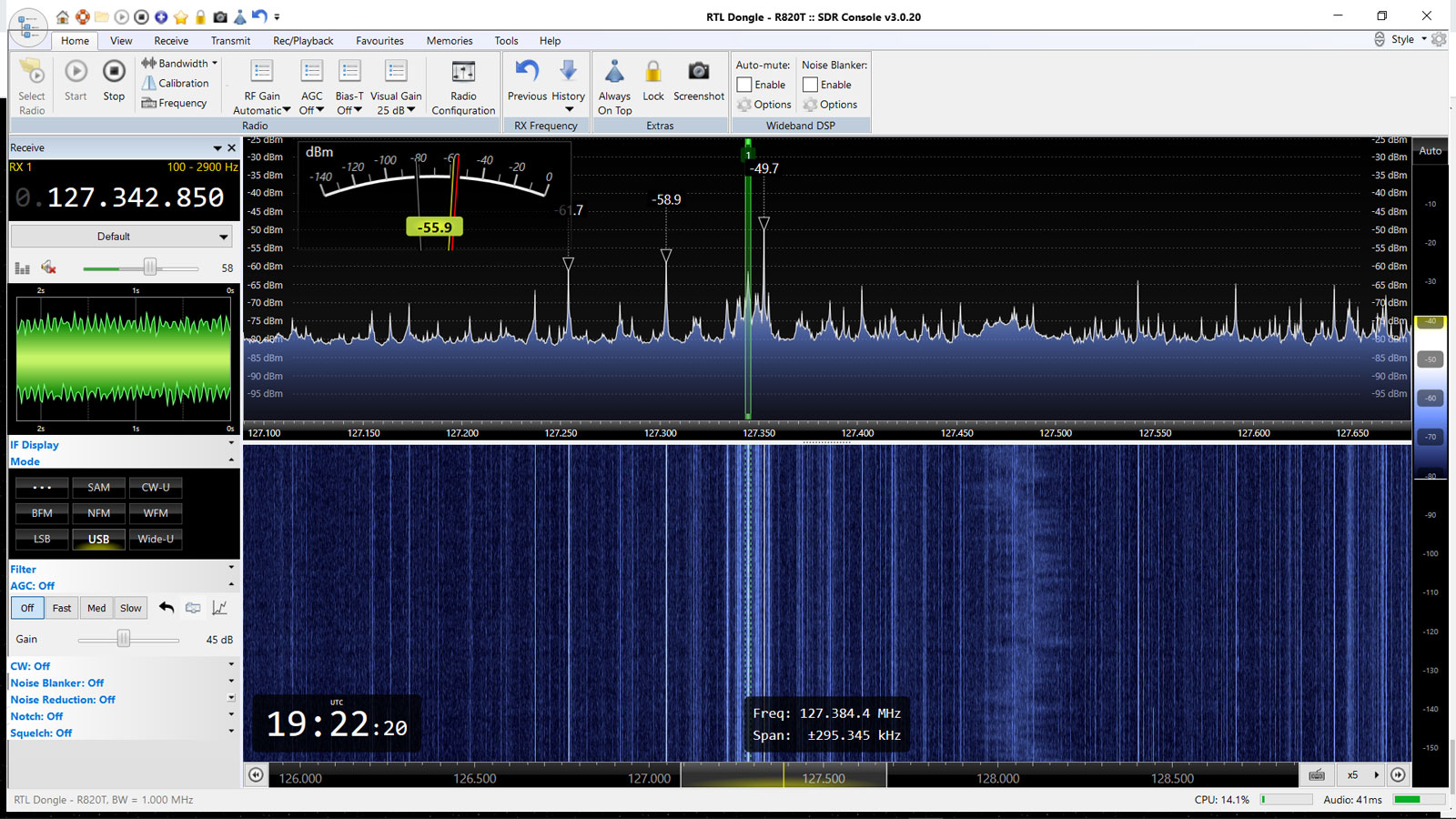This screenshot has width=1456, height=819.
Task: Enable the Noise Blanker checkbox
Action: [810, 85]
